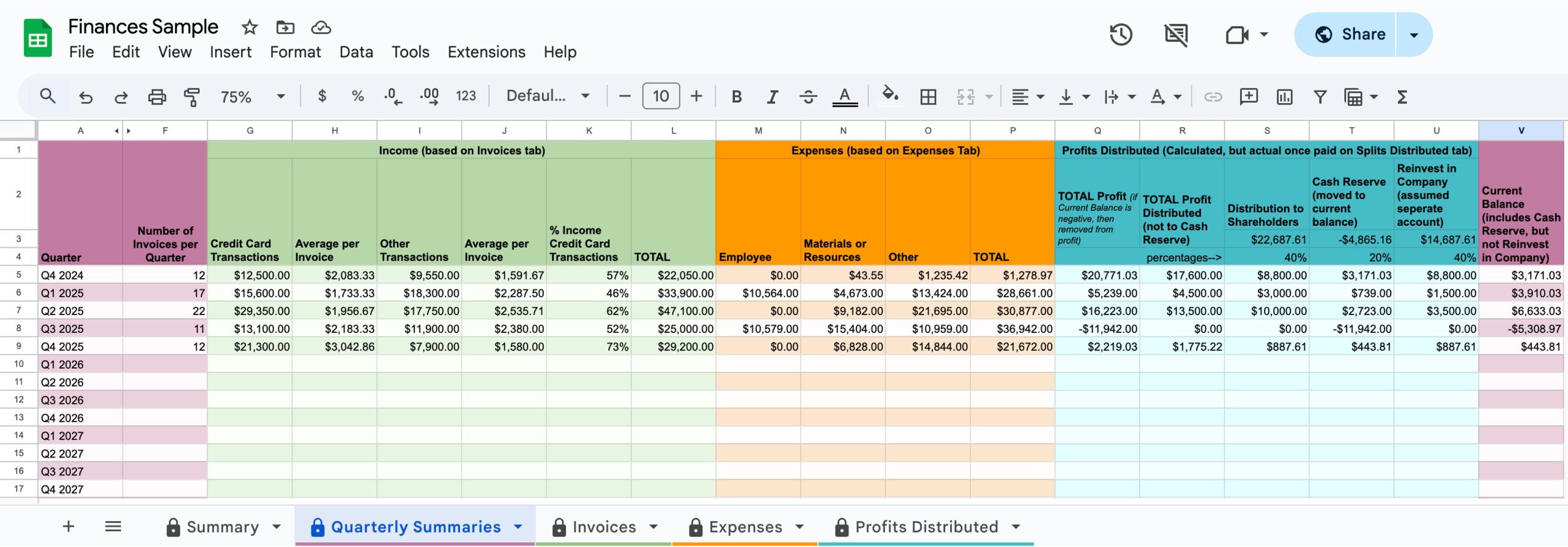This screenshot has width=1568, height=547.
Task: Click the add new sheet plus button
Action: point(69,527)
